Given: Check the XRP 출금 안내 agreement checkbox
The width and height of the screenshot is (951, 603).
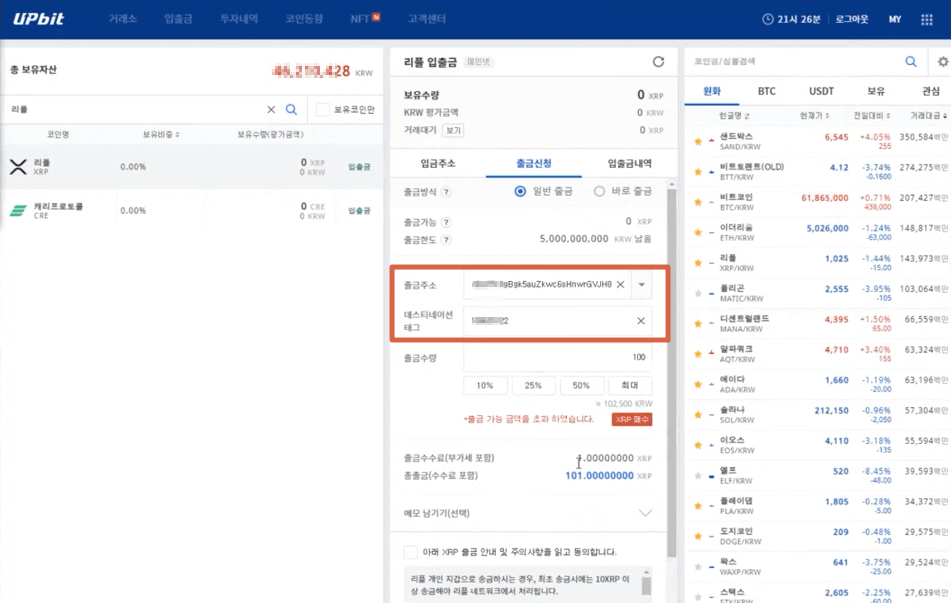Looking at the screenshot, I should click(411, 552).
